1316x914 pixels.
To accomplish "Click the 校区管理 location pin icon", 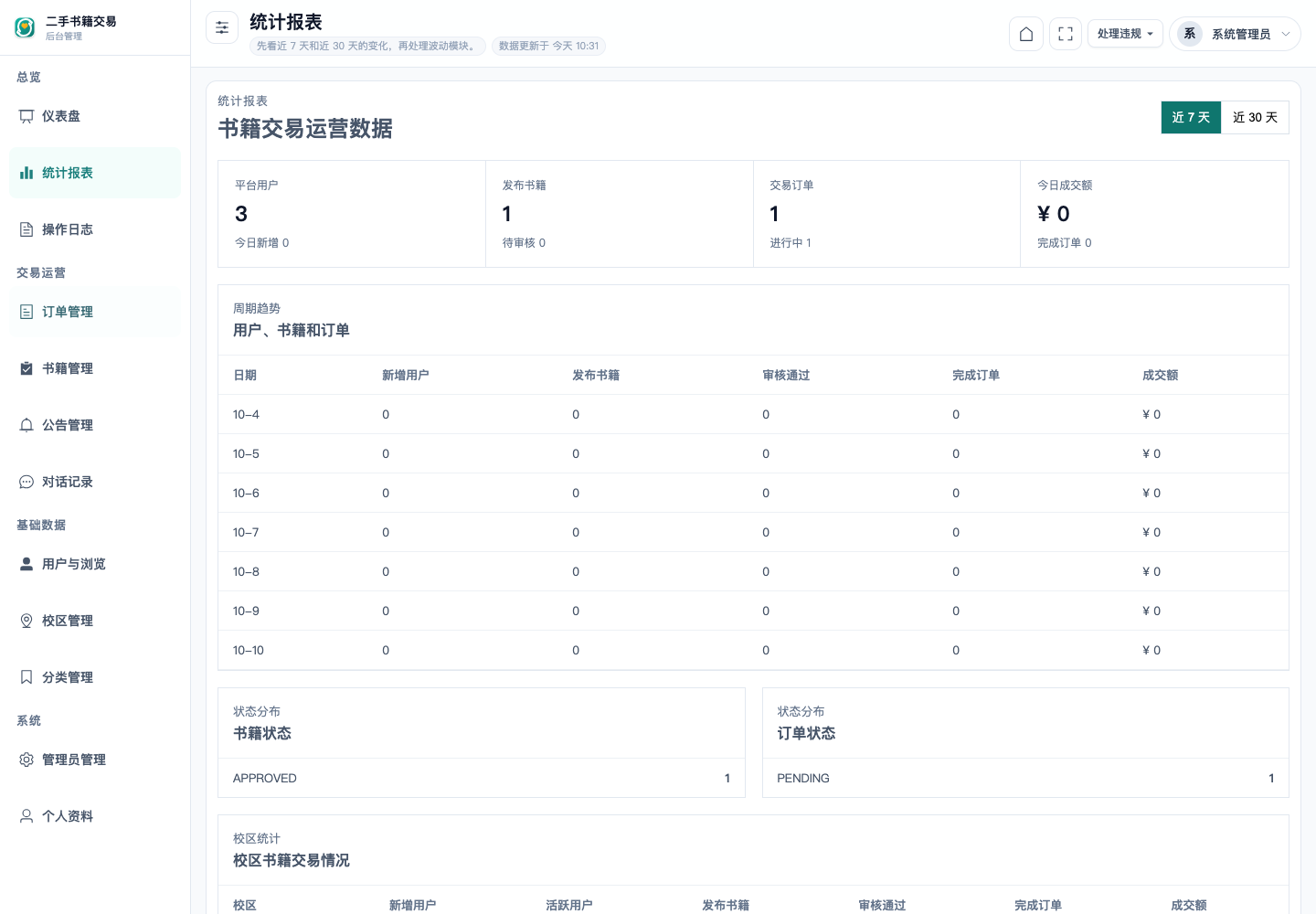I will point(27,621).
